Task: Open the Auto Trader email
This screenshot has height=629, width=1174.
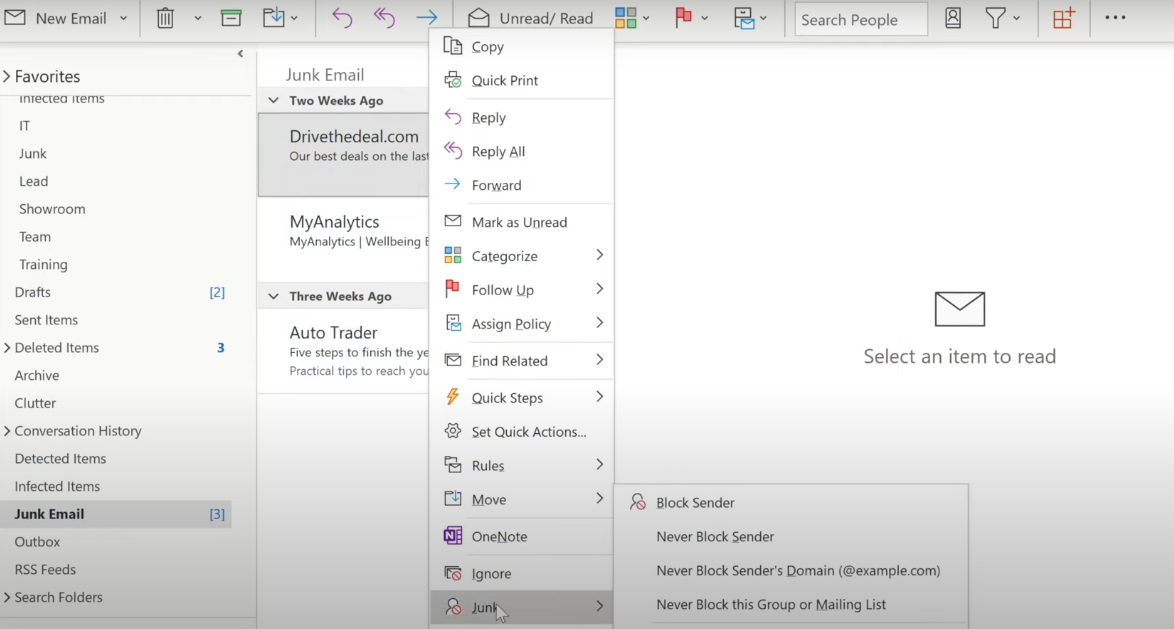Action: pyautogui.click(x=344, y=350)
